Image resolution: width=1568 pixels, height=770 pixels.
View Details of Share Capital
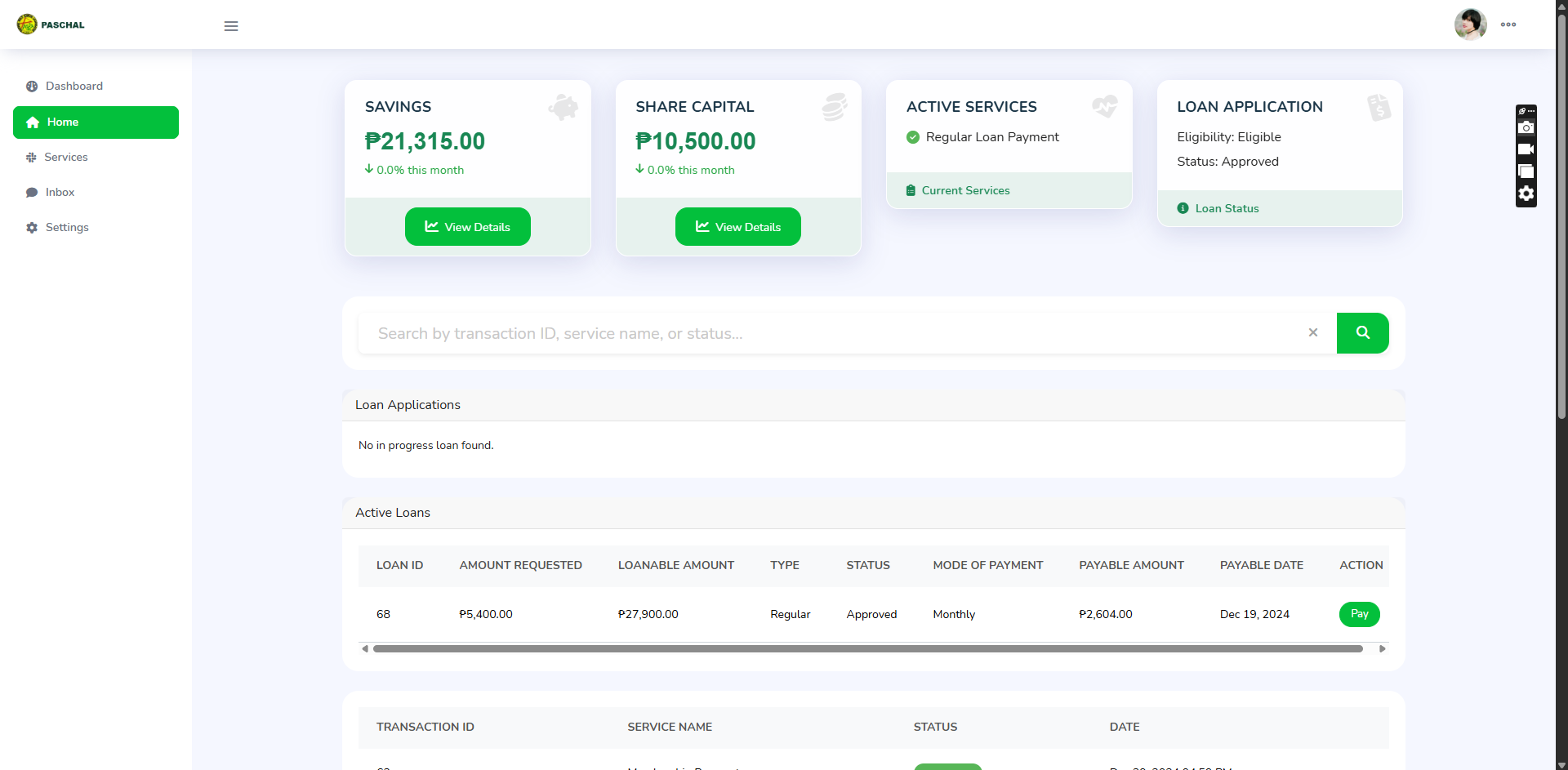pos(738,226)
